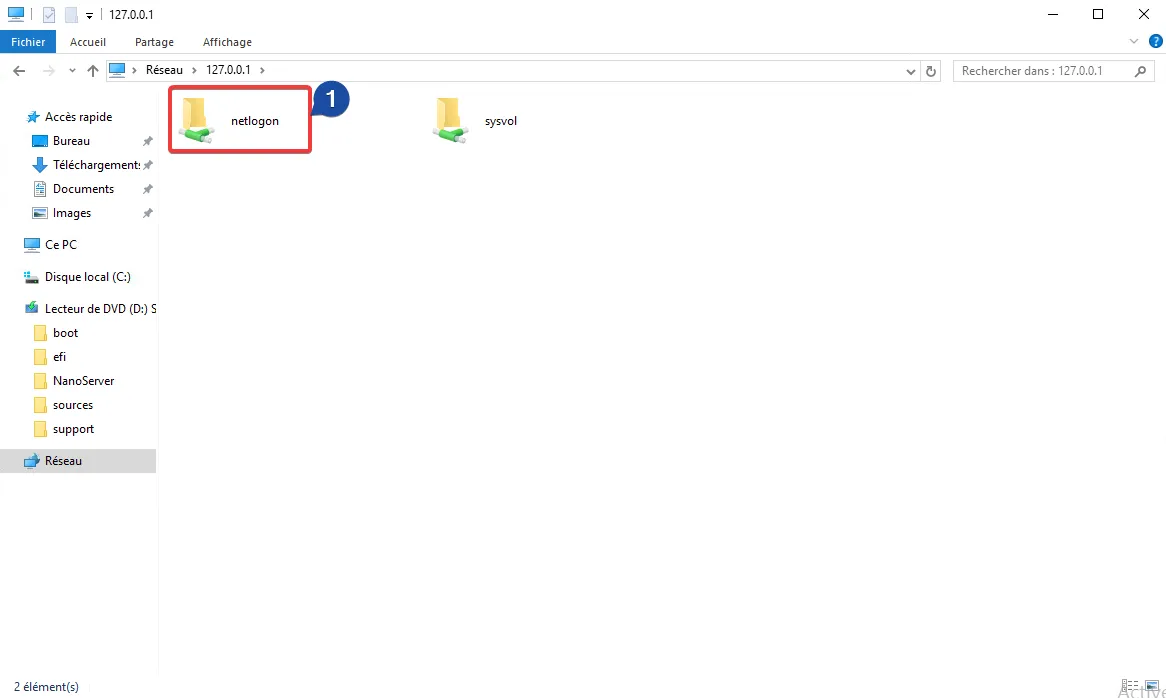Open address bar history dropdown
Screen dimensions: 1166x698
tap(910, 71)
